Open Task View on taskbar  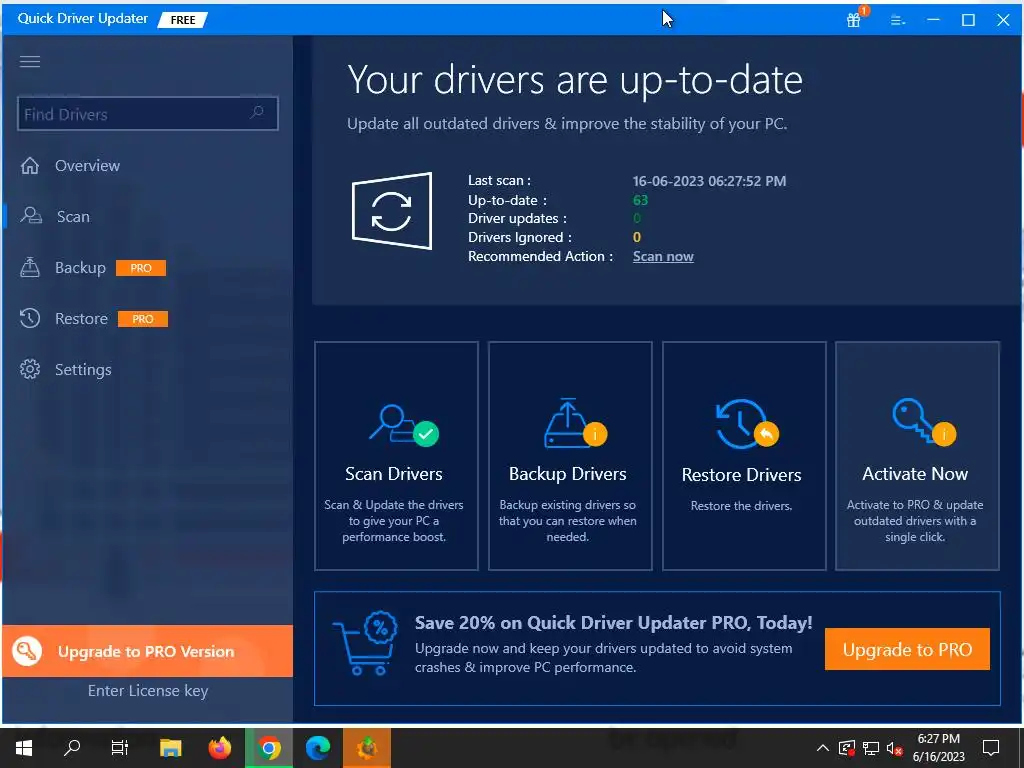(x=120, y=748)
